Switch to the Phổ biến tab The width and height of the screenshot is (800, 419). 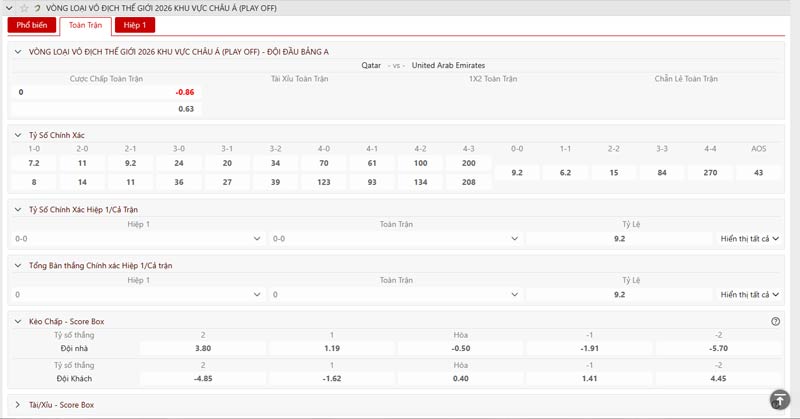(x=31, y=26)
